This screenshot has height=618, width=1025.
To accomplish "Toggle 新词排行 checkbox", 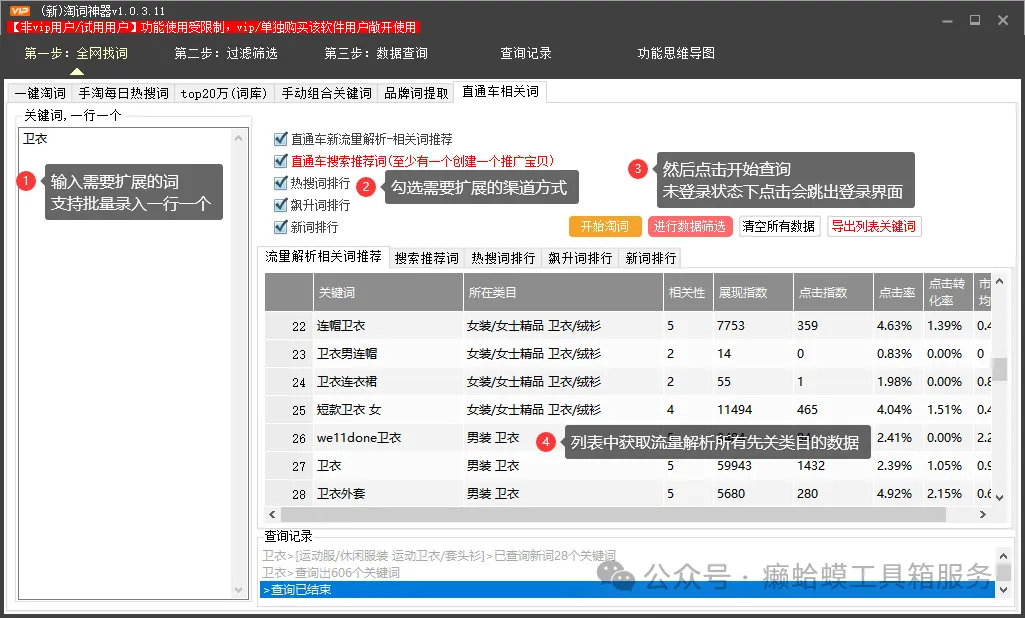I will coord(281,227).
